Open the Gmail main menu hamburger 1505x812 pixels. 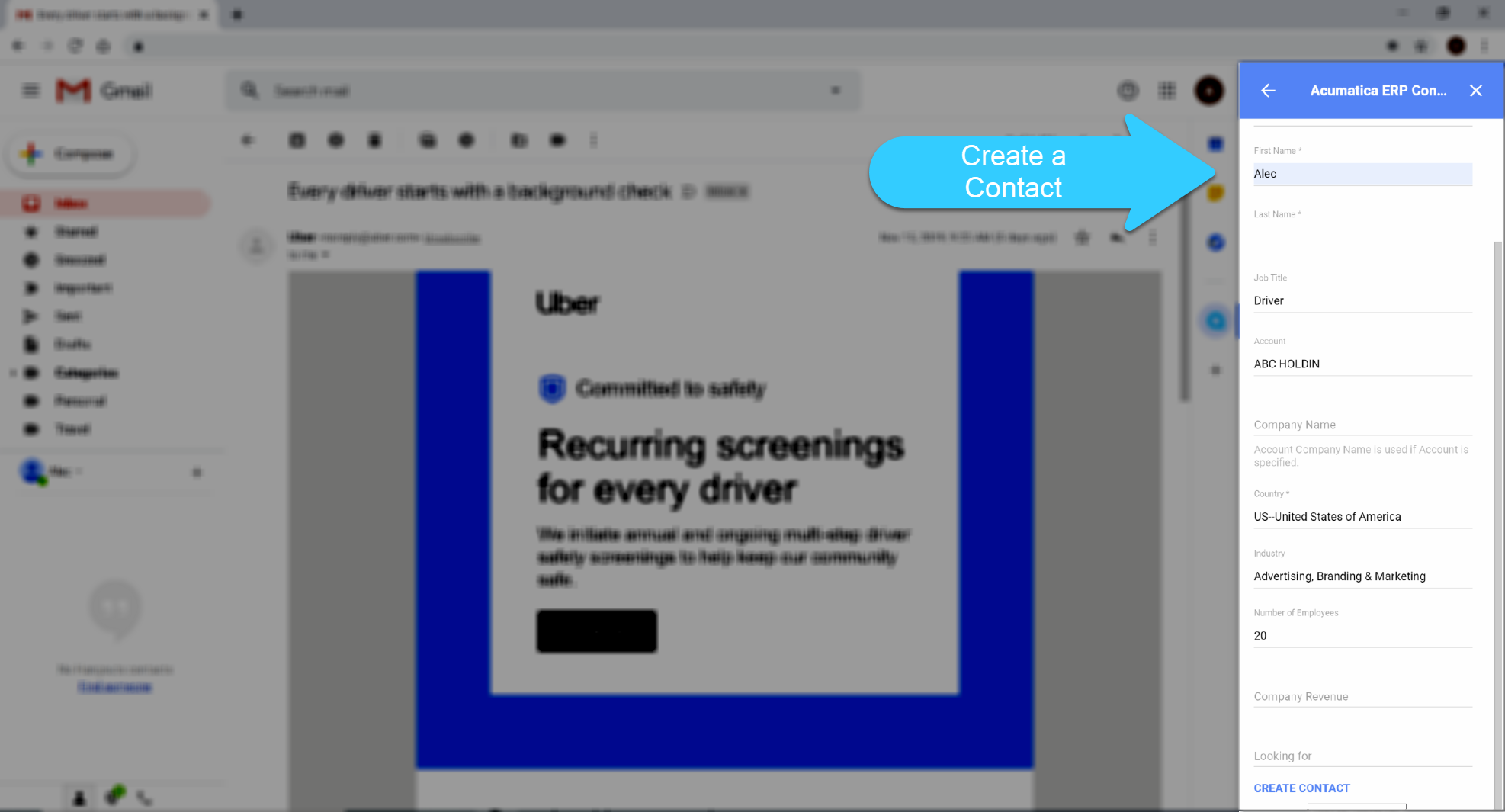[x=30, y=91]
